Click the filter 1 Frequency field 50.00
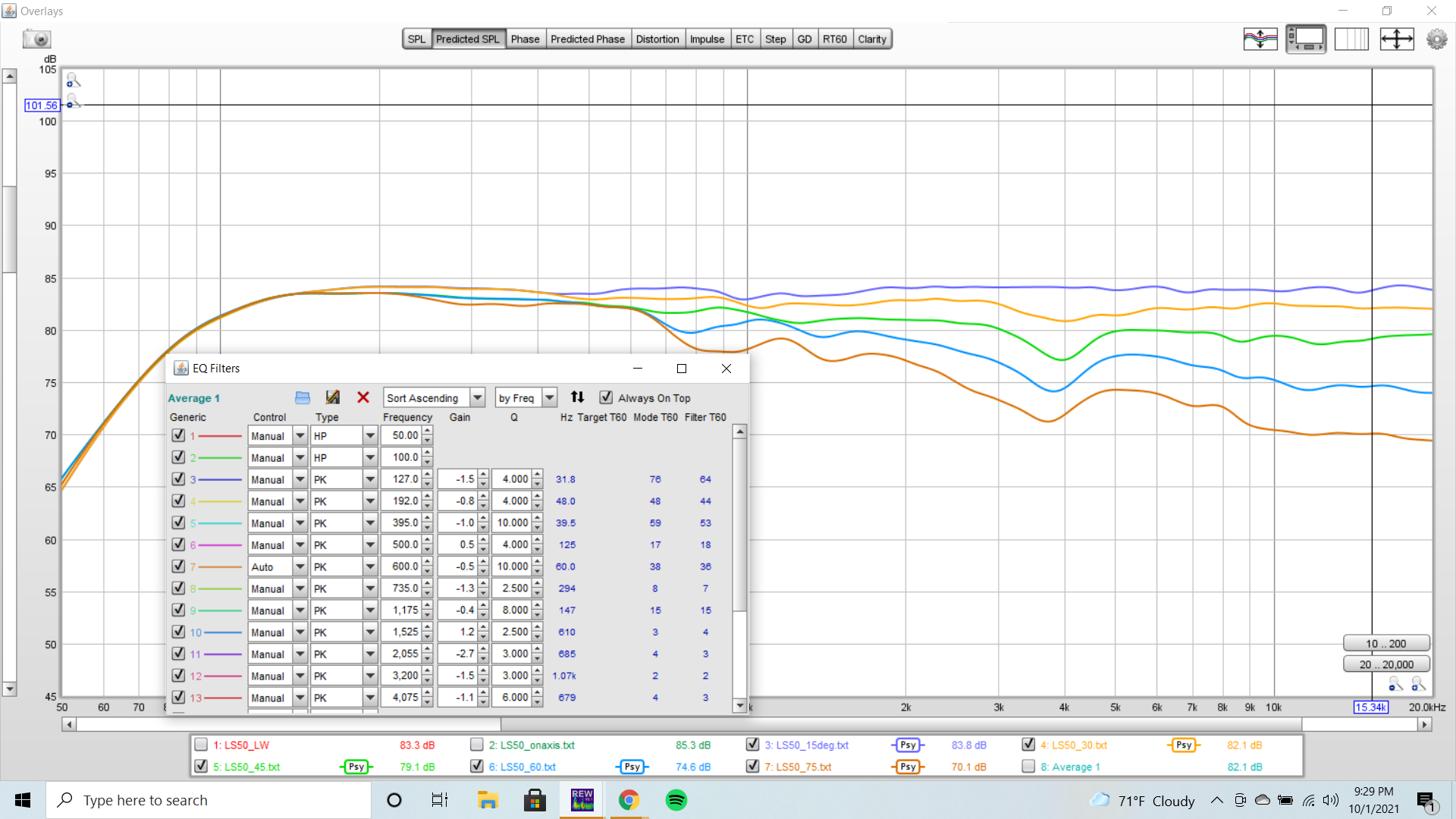Screen dimensions: 1456x819 [400, 435]
